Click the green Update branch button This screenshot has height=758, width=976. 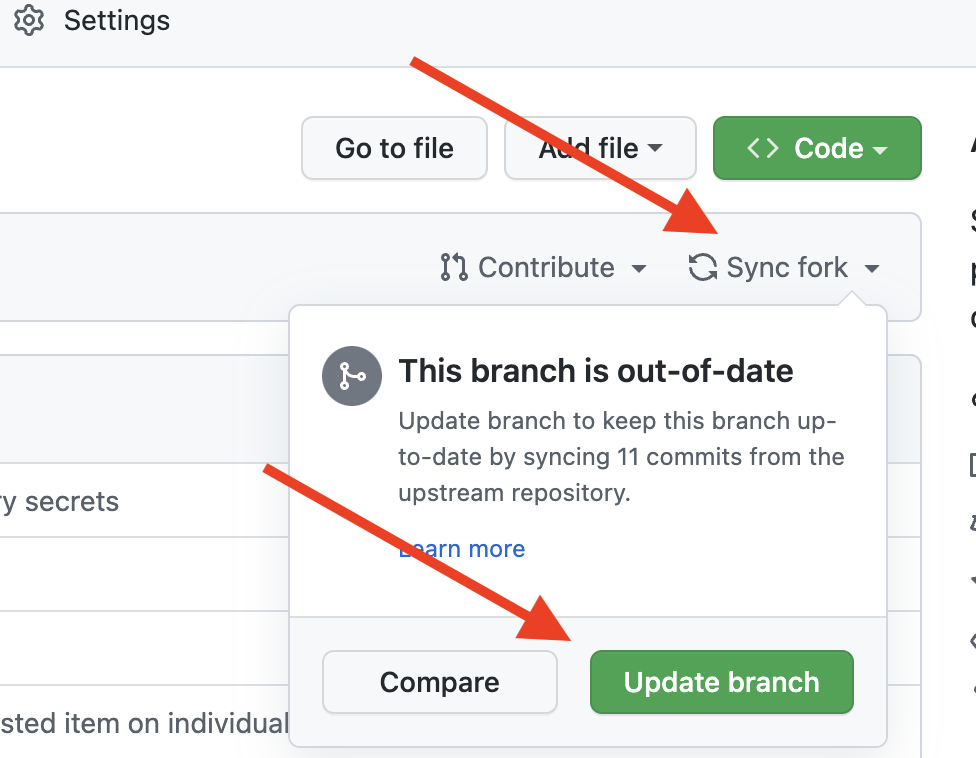point(721,682)
